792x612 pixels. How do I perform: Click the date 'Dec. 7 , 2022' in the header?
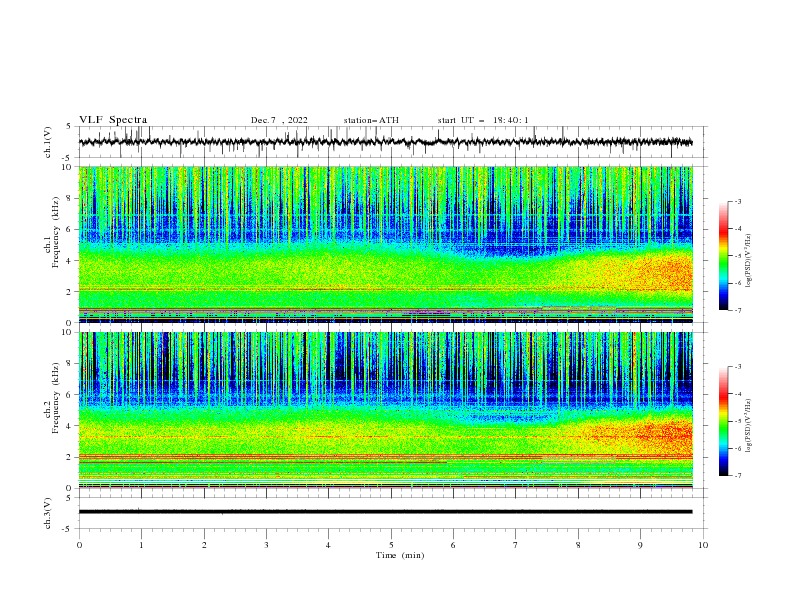tap(279, 120)
